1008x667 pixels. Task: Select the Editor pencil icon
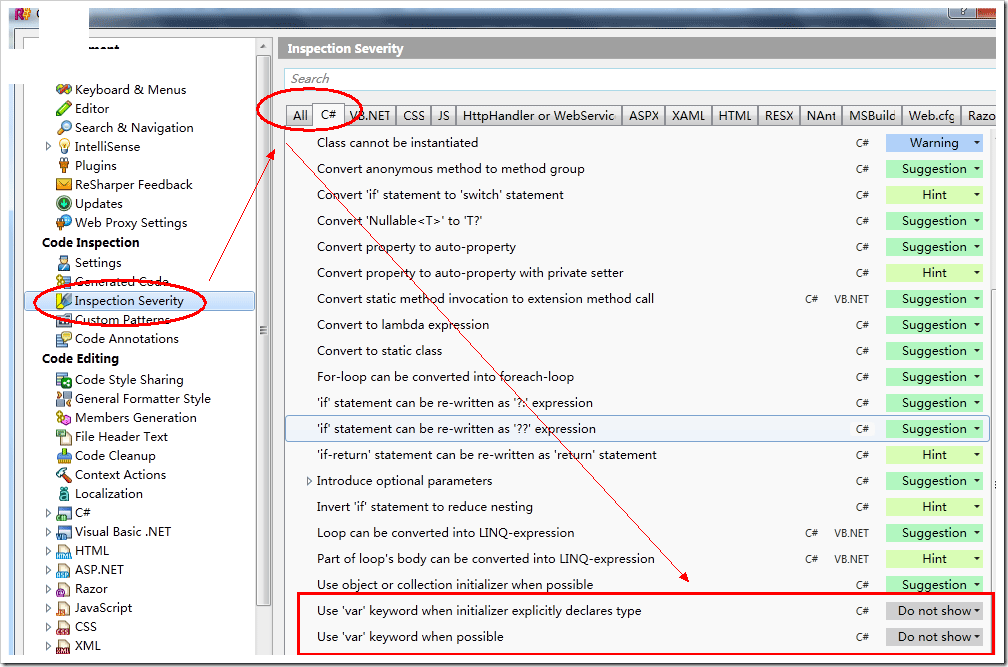pyautogui.click(x=64, y=109)
